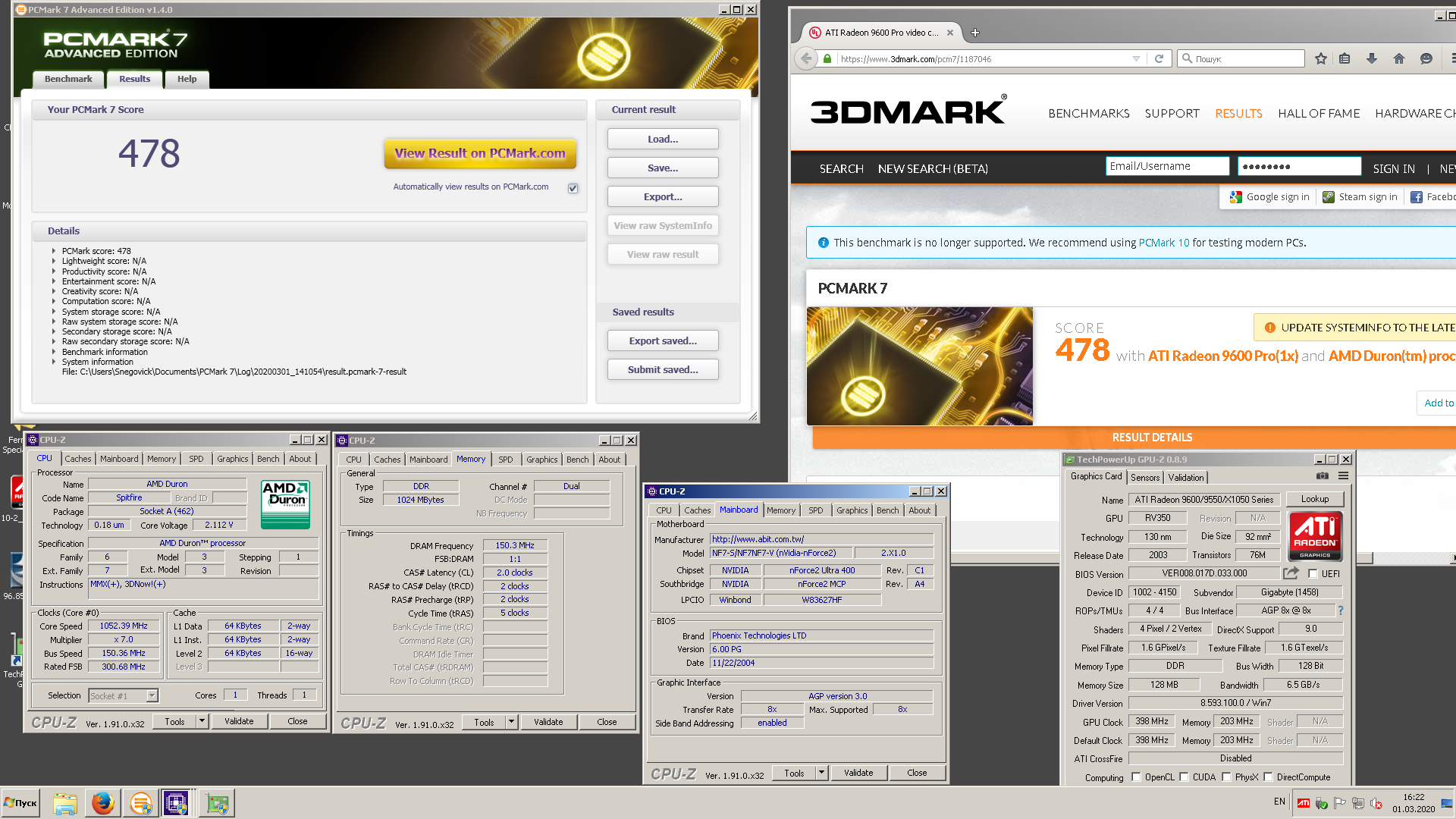Click the Load... button in PCMark 7
This screenshot has width=1456, height=819.
pyautogui.click(x=663, y=139)
